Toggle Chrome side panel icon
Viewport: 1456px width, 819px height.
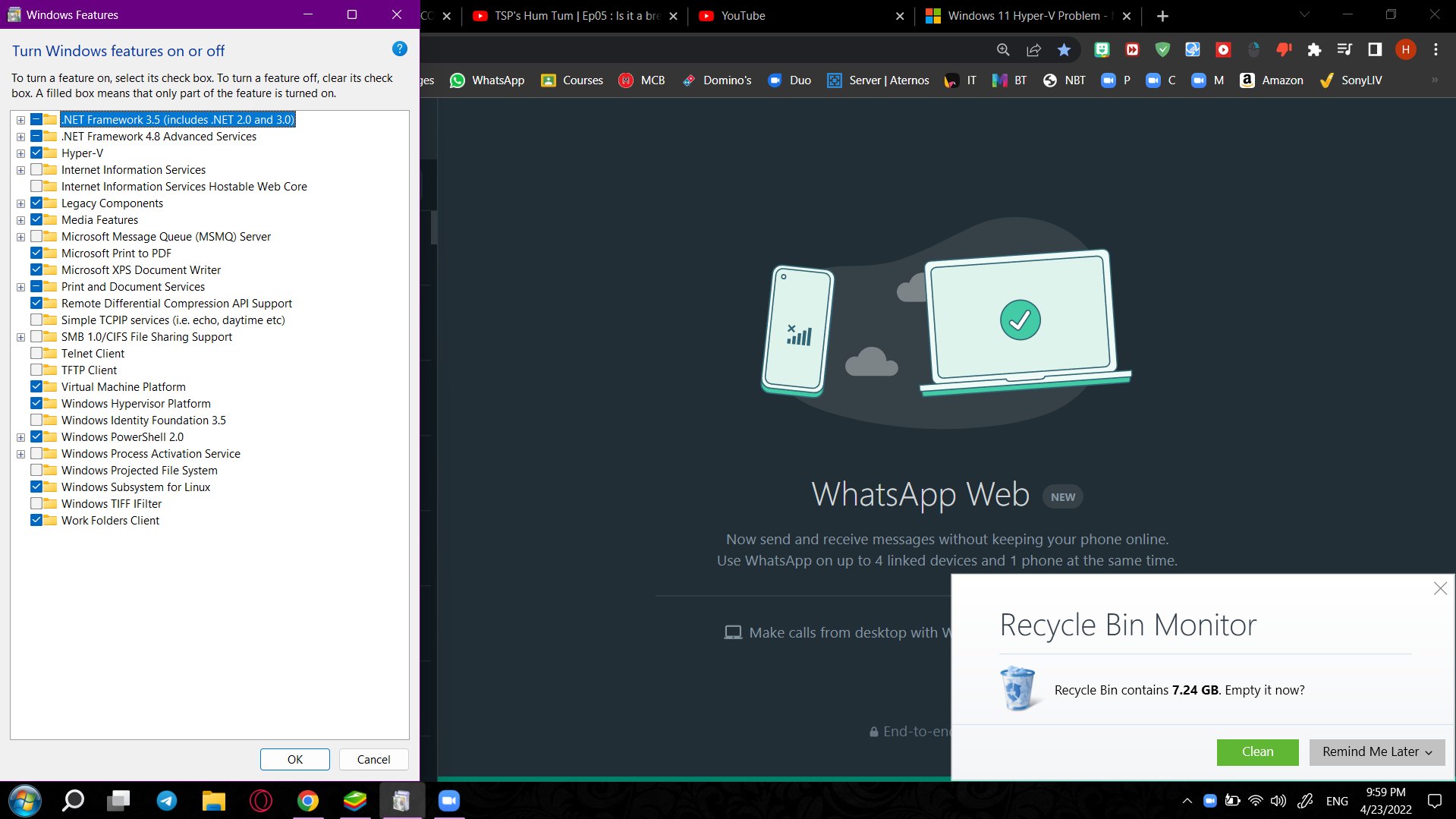point(1375,50)
